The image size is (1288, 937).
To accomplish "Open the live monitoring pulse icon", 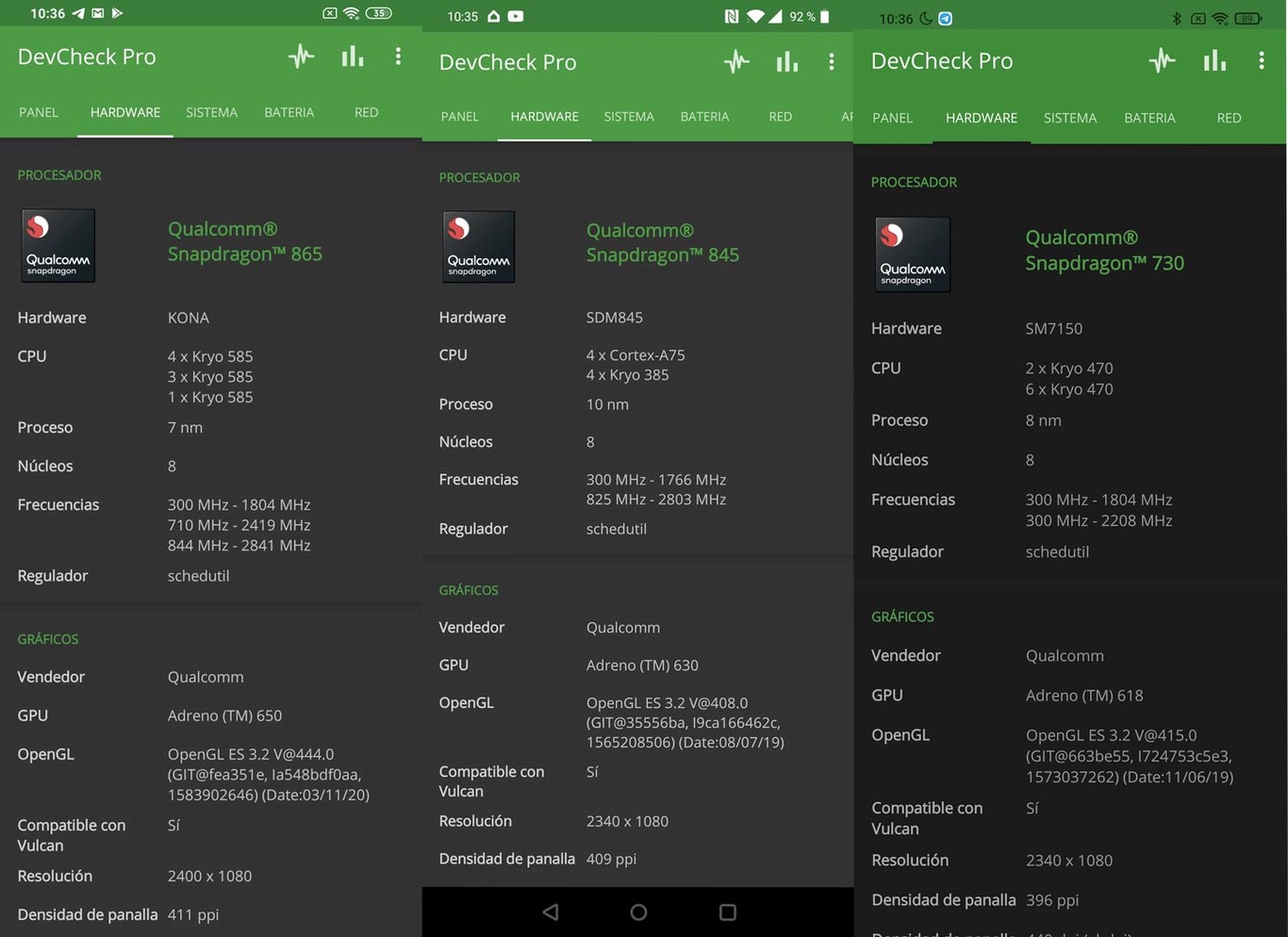I will tap(301, 57).
